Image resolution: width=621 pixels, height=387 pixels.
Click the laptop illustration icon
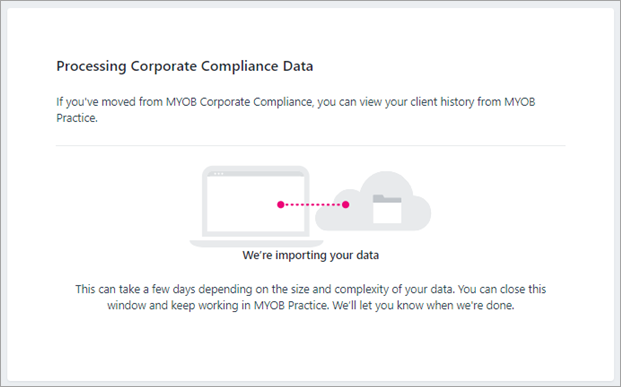tap(256, 206)
